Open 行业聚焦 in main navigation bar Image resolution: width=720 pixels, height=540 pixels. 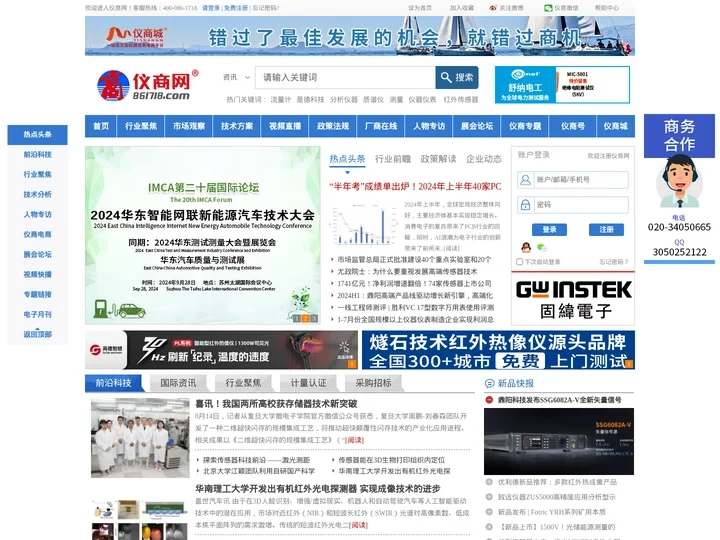(141, 126)
